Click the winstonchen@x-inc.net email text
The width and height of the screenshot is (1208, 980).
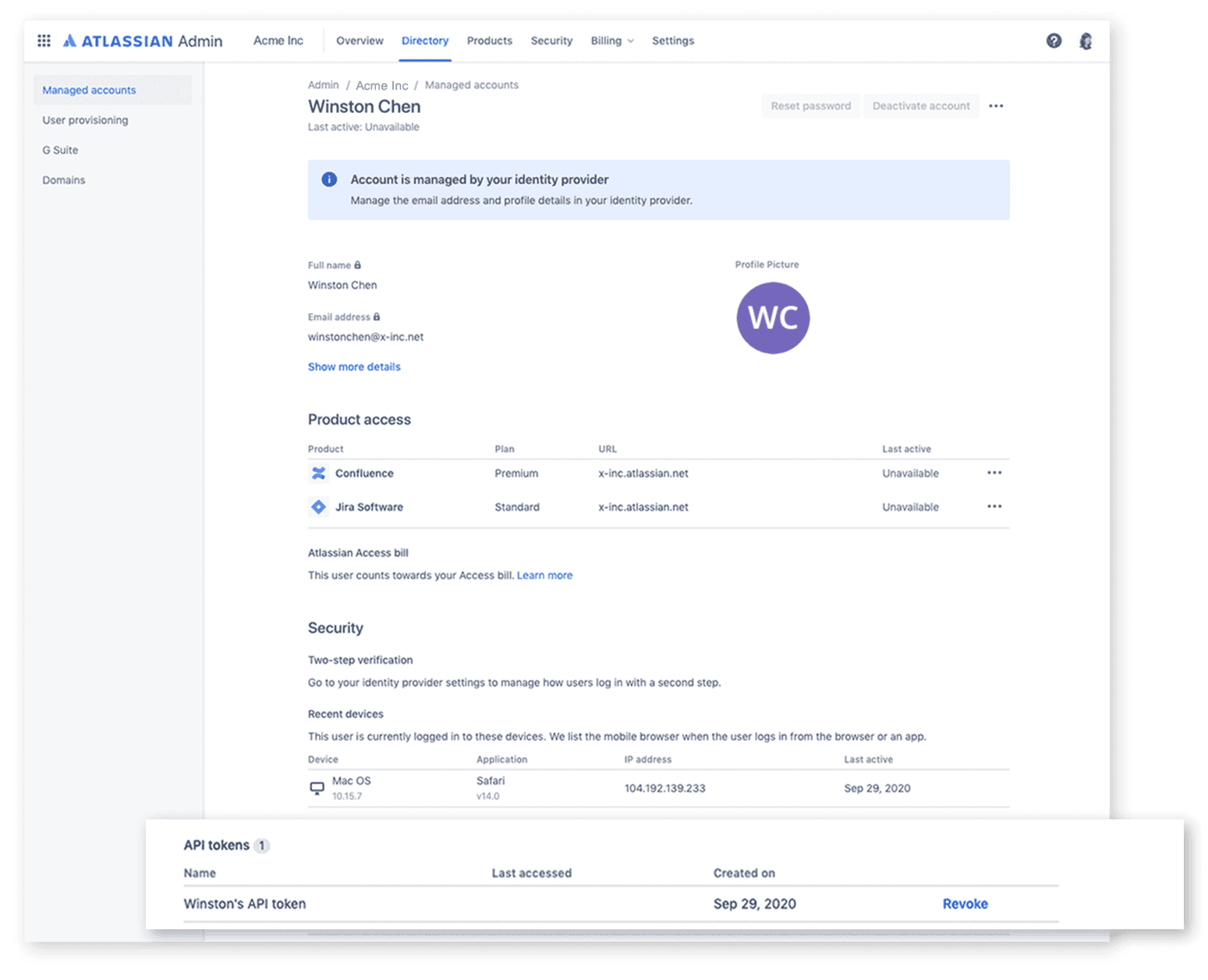366,337
